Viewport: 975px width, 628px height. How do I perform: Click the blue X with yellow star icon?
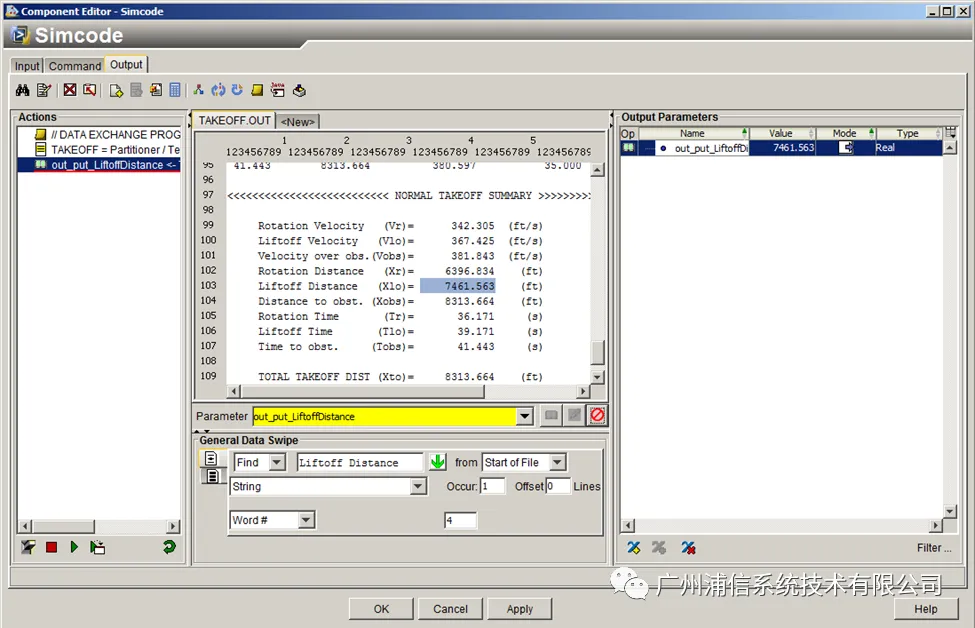coord(634,548)
